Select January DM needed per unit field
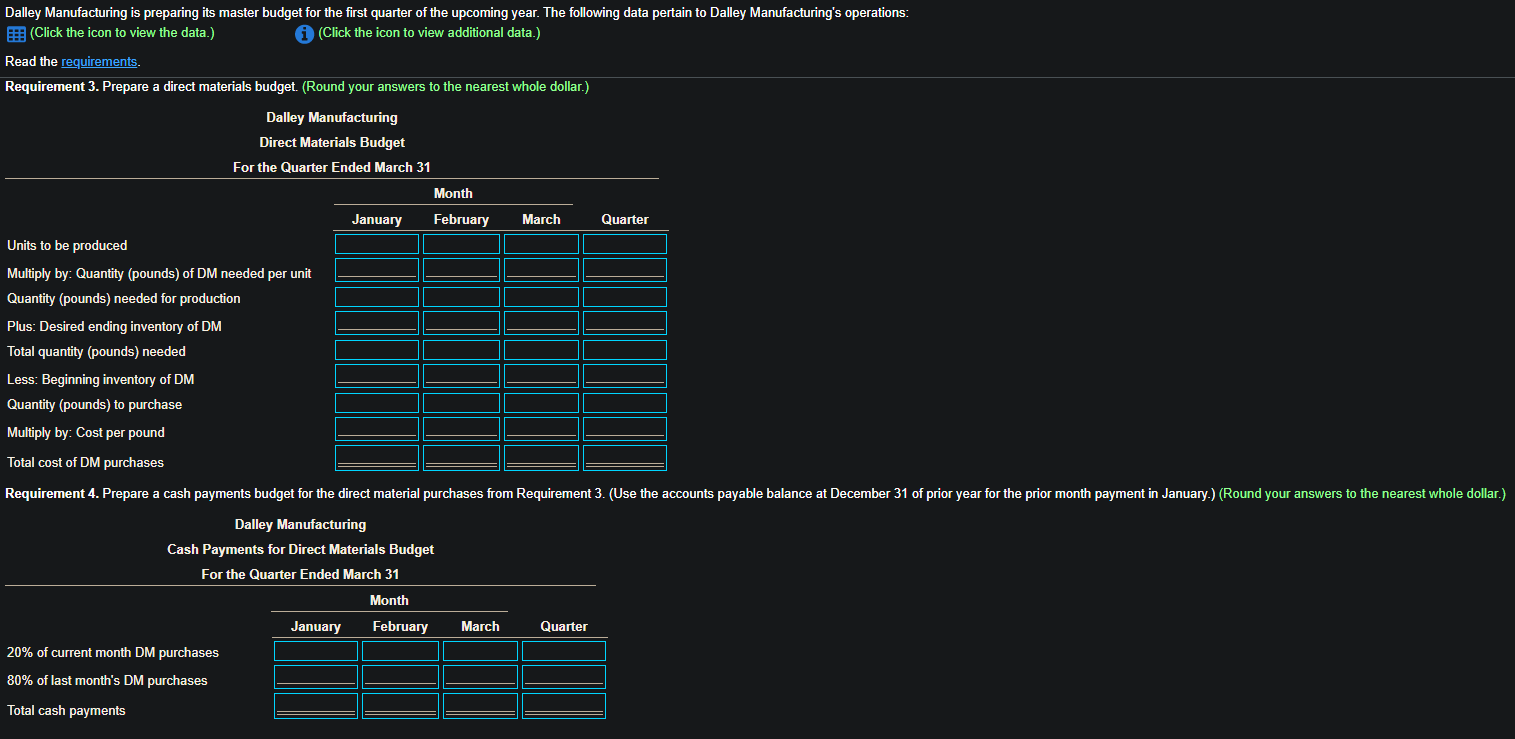This screenshot has height=739, width=1515. coord(377,270)
